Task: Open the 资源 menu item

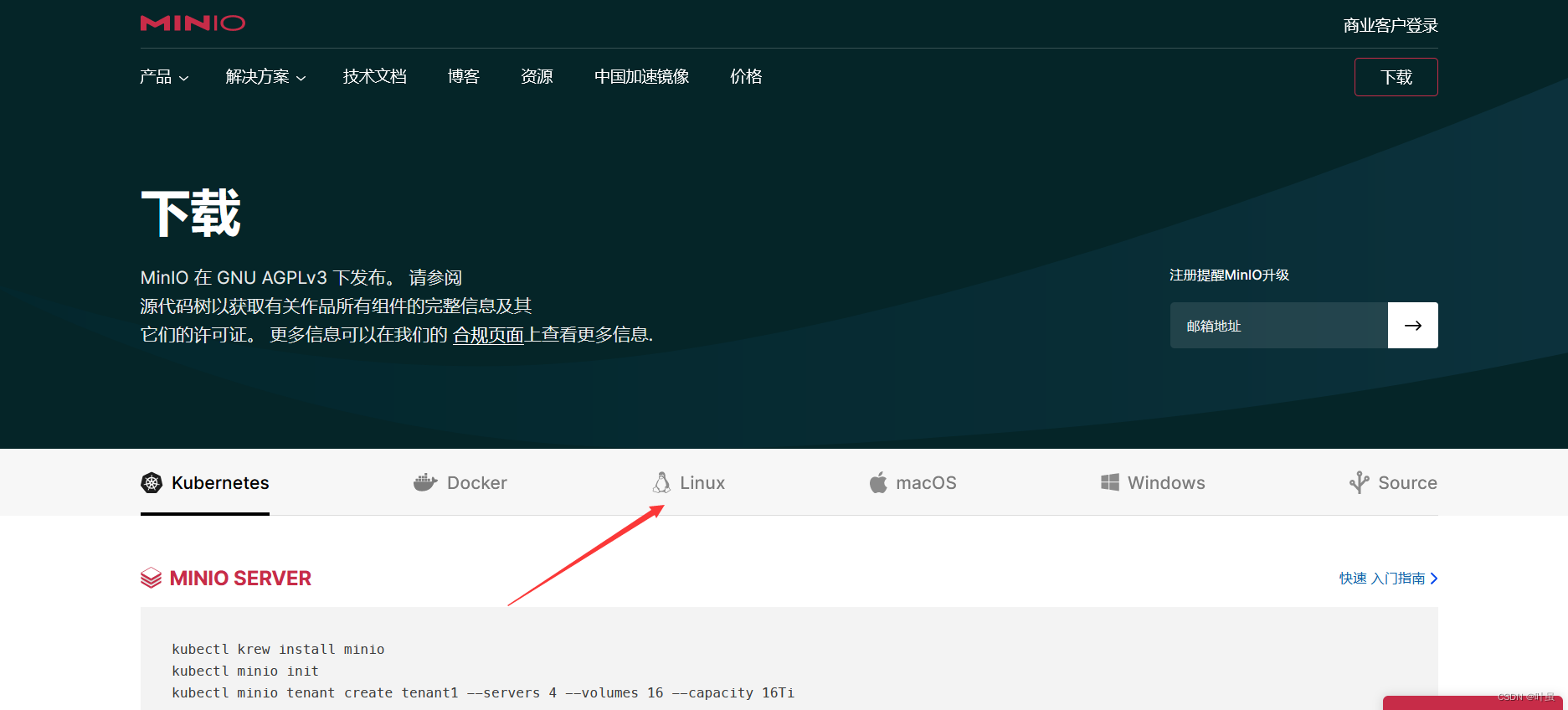Action: coord(537,76)
